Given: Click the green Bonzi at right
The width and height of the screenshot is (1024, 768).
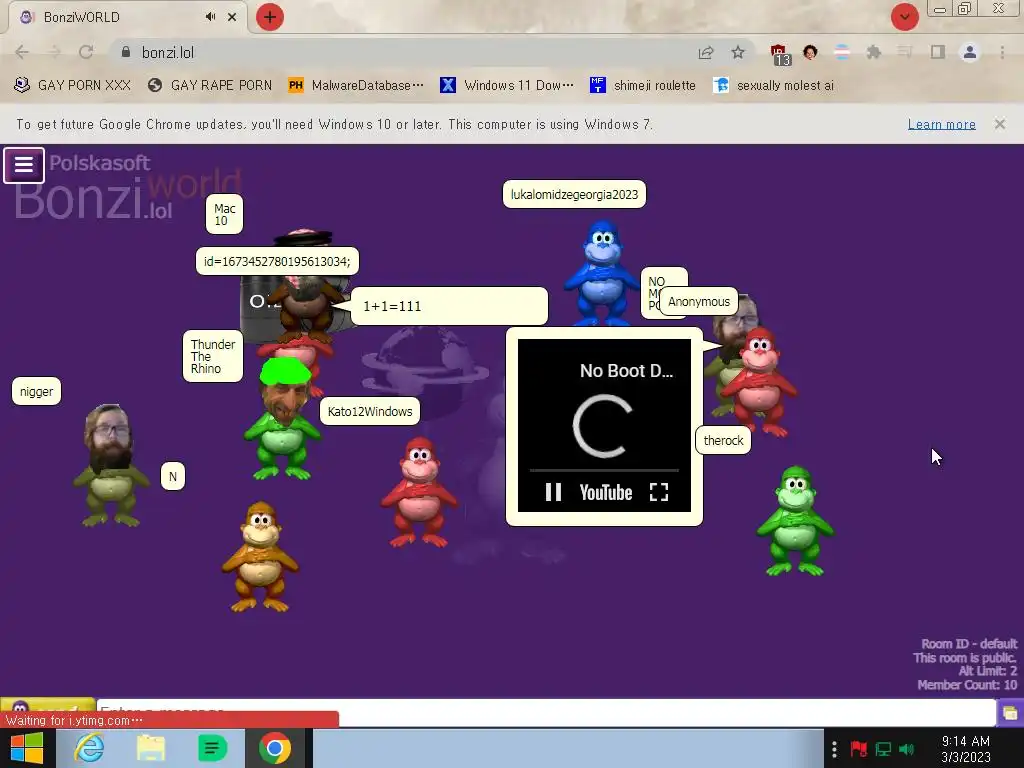Looking at the screenshot, I should pos(795,521).
